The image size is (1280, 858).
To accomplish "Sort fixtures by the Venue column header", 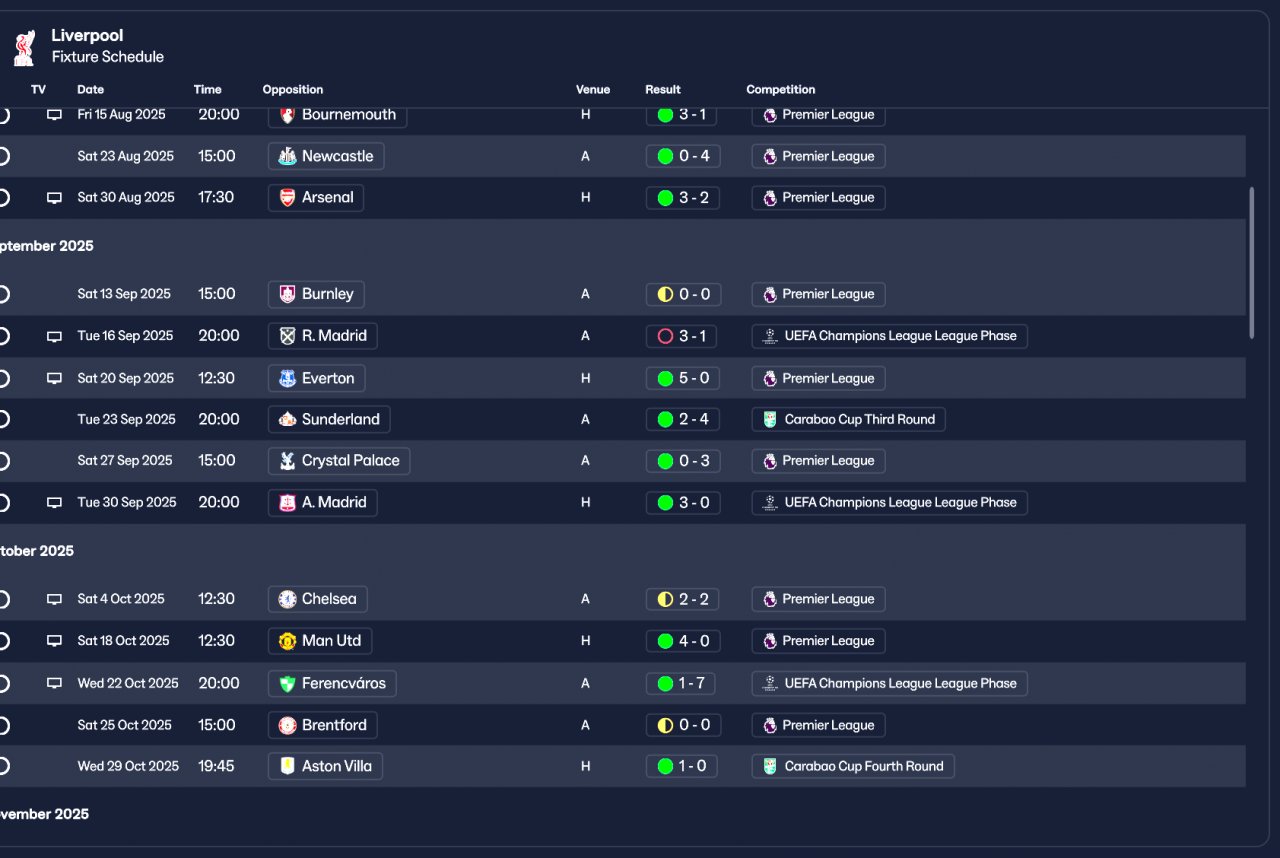I will pyautogui.click(x=593, y=90).
